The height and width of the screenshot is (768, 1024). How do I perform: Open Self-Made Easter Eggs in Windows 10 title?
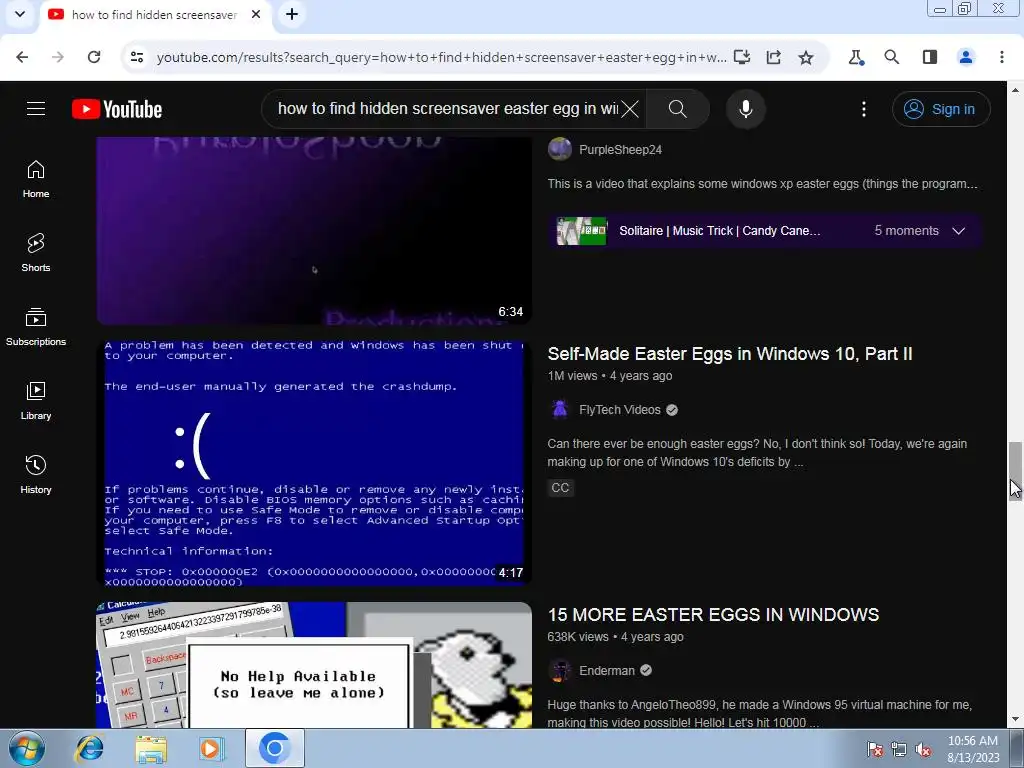[x=729, y=354]
